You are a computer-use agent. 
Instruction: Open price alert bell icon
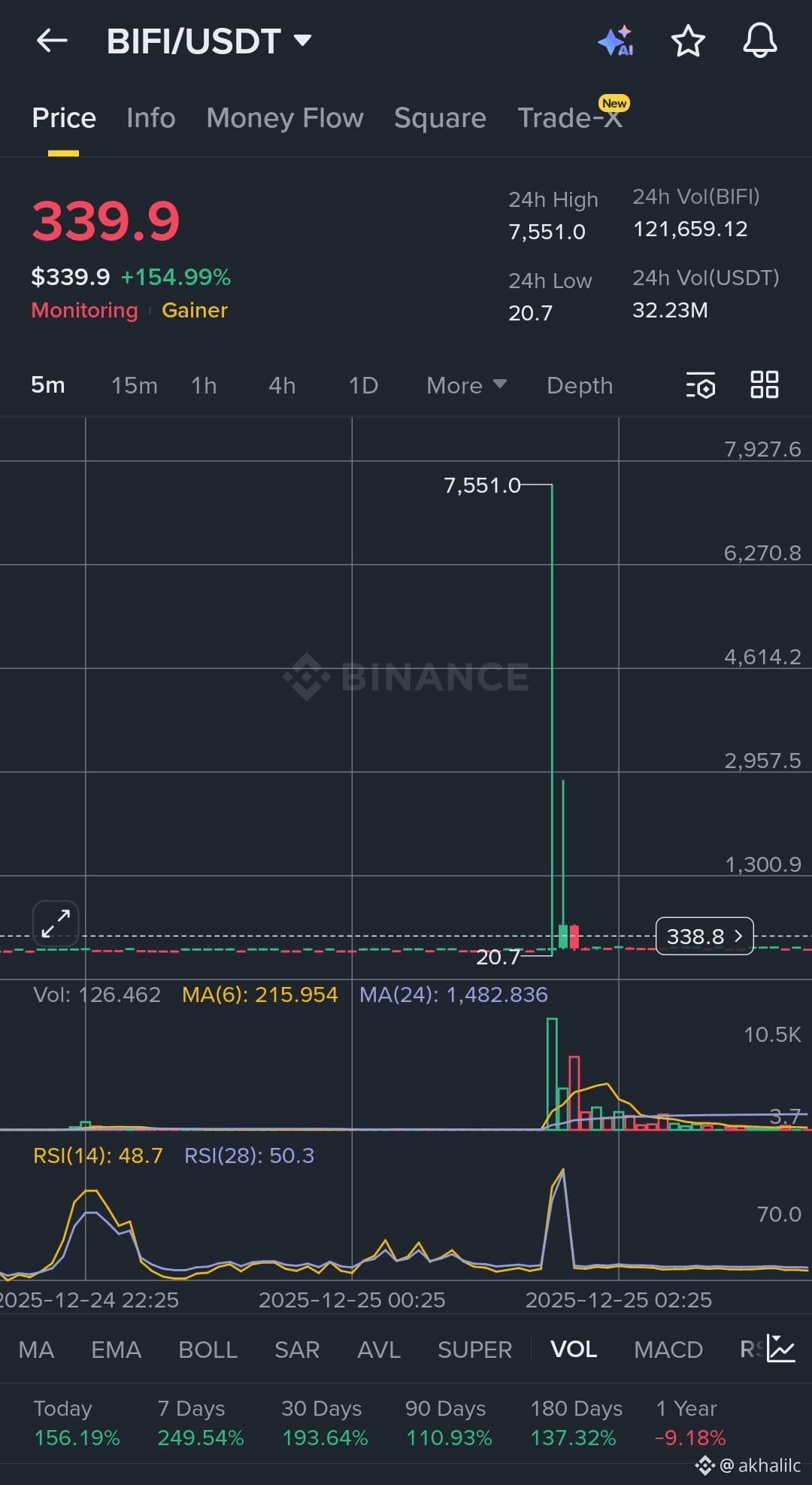click(760, 41)
